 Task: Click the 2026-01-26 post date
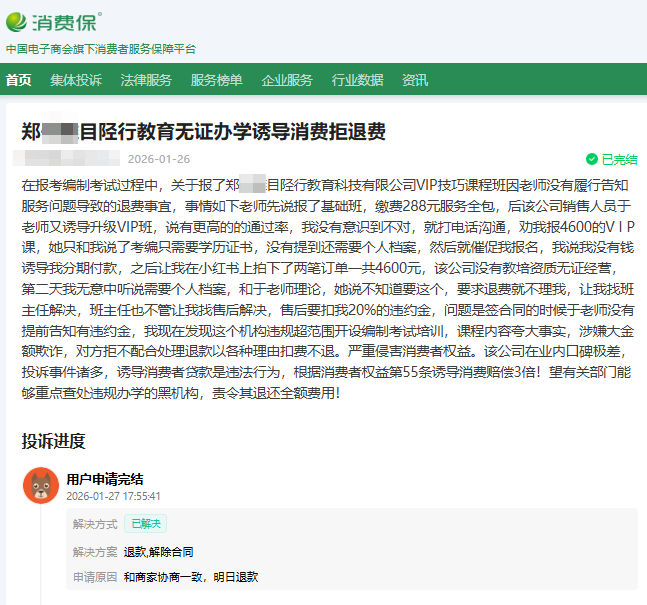(158, 159)
